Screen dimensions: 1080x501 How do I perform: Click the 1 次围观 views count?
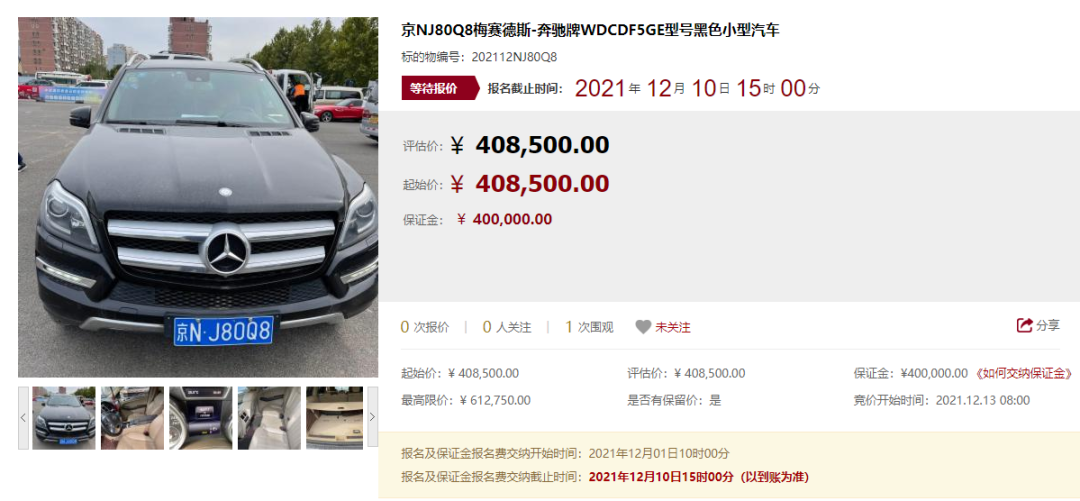tap(589, 327)
